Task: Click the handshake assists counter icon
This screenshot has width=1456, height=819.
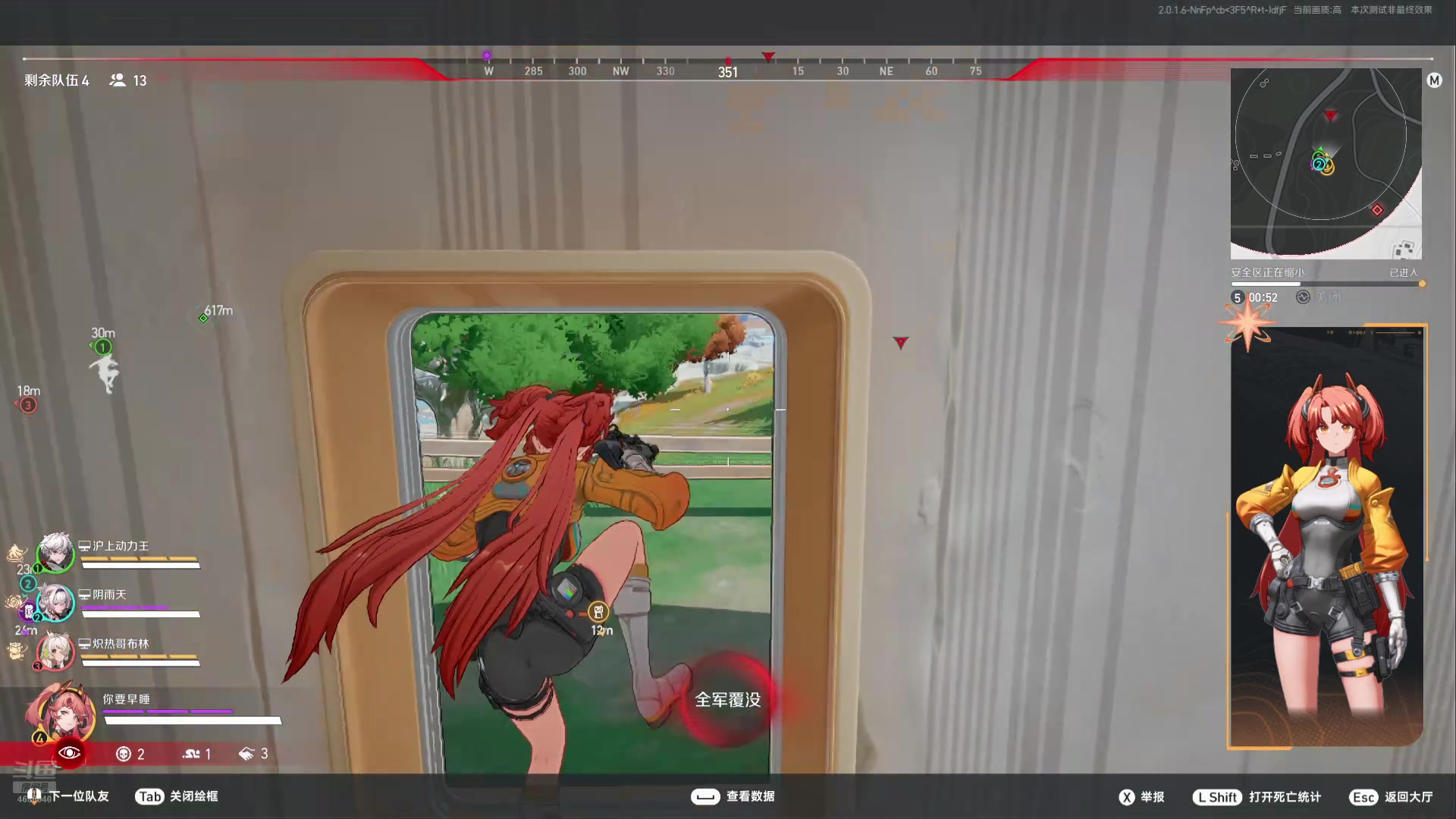Action: pyautogui.click(x=246, y=754)
